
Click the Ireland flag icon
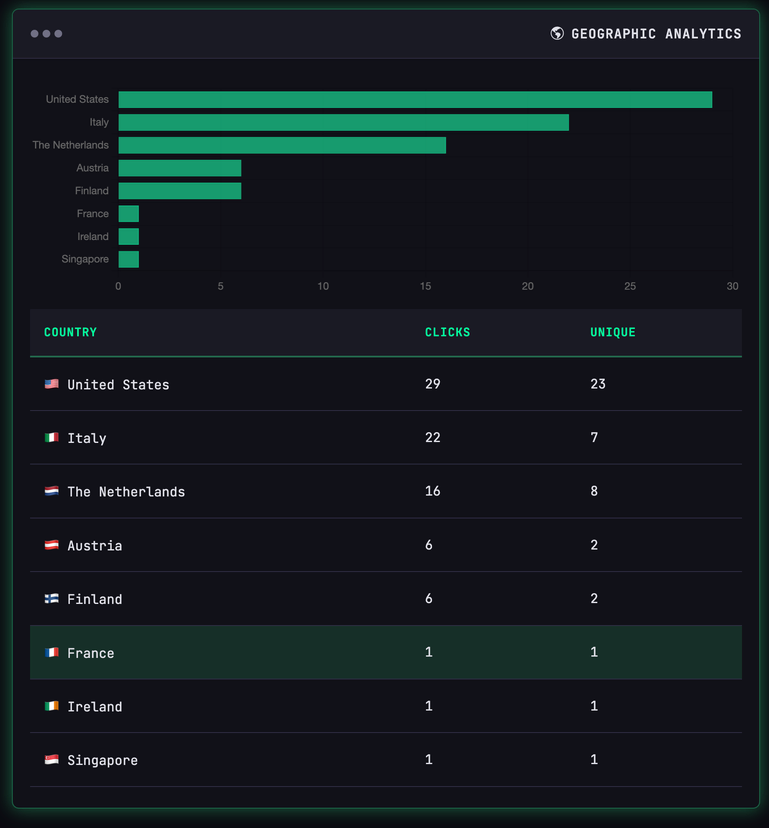point(52,706)
